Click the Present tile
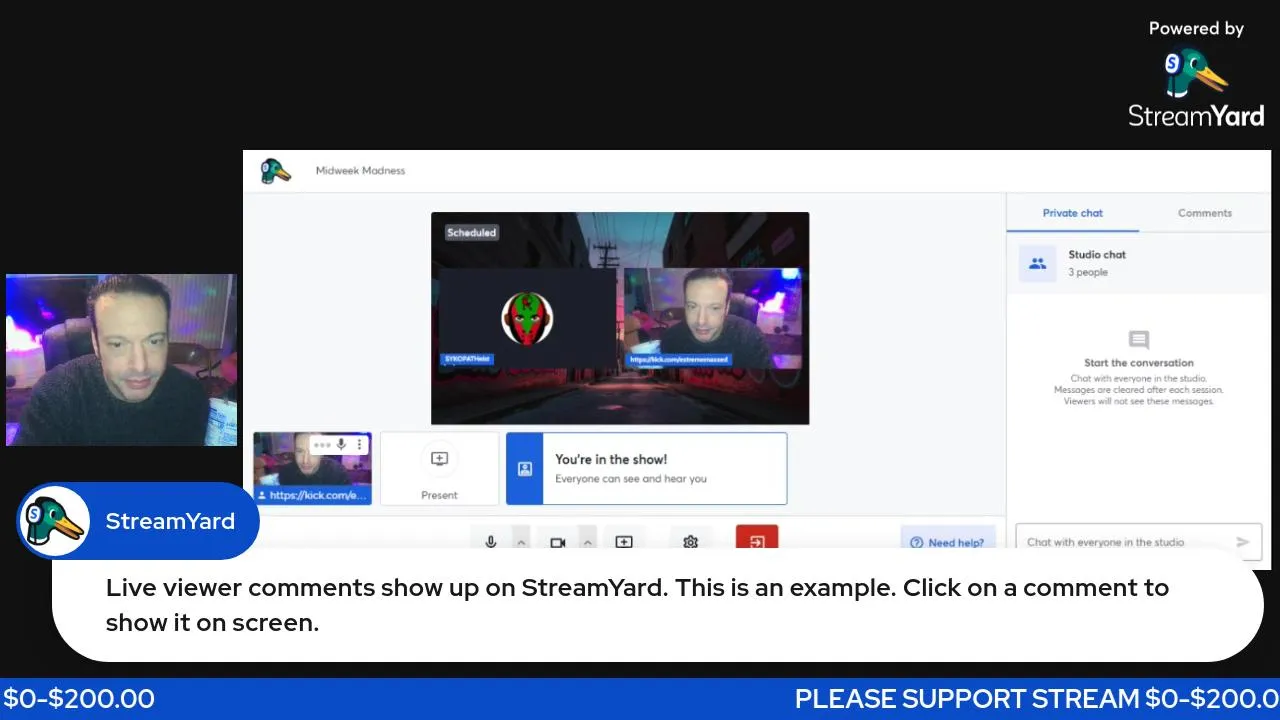This screenshot has width=1280, height=720. click(439, 468)
